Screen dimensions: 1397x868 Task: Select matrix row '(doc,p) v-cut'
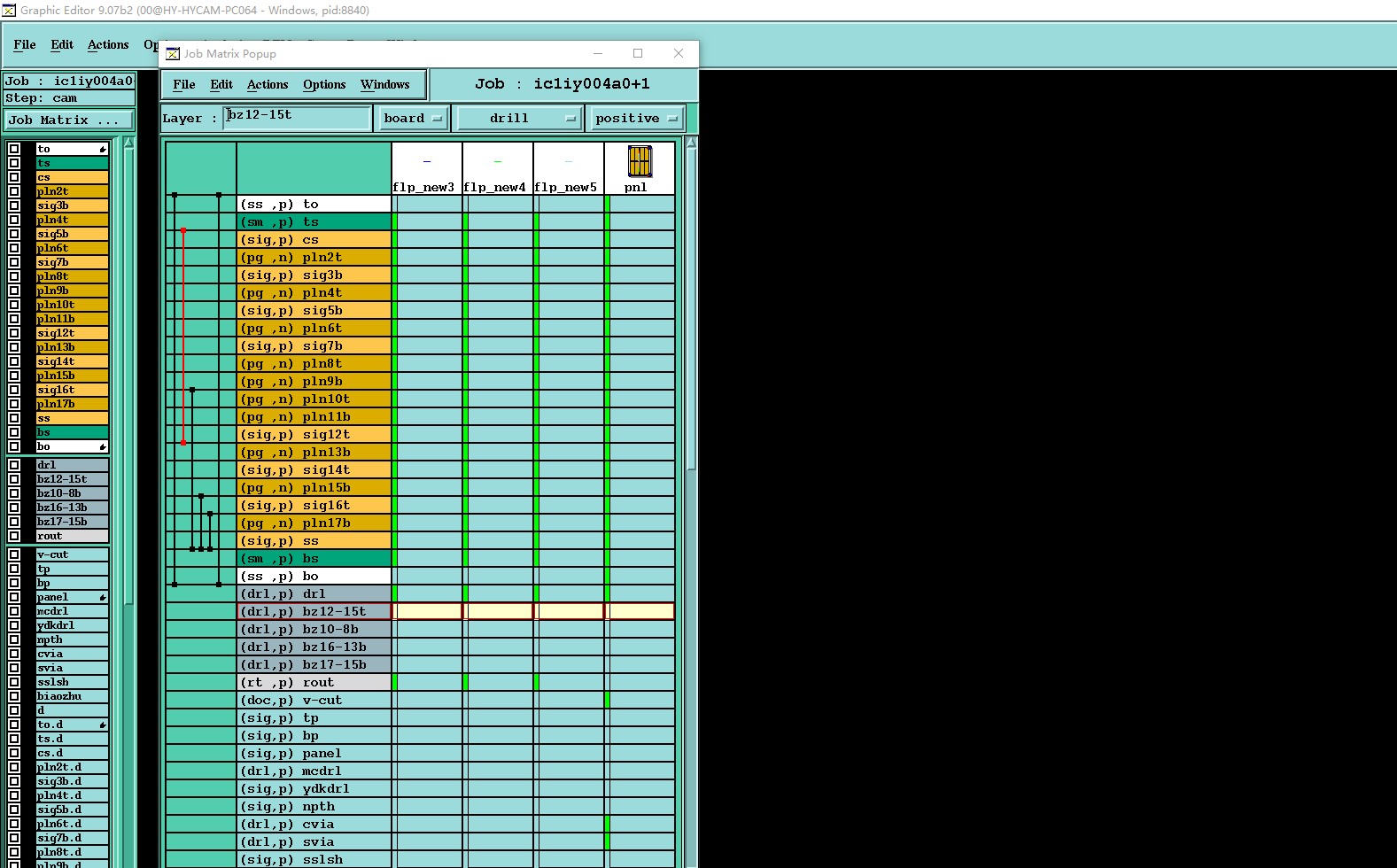pos(314,700)
